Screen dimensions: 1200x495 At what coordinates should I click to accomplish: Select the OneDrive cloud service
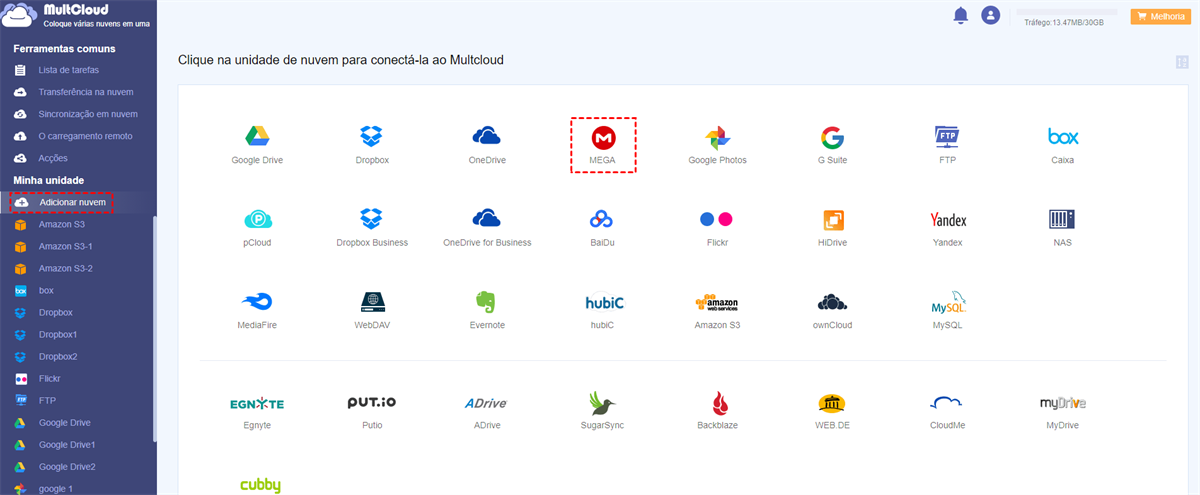point(486,136)
